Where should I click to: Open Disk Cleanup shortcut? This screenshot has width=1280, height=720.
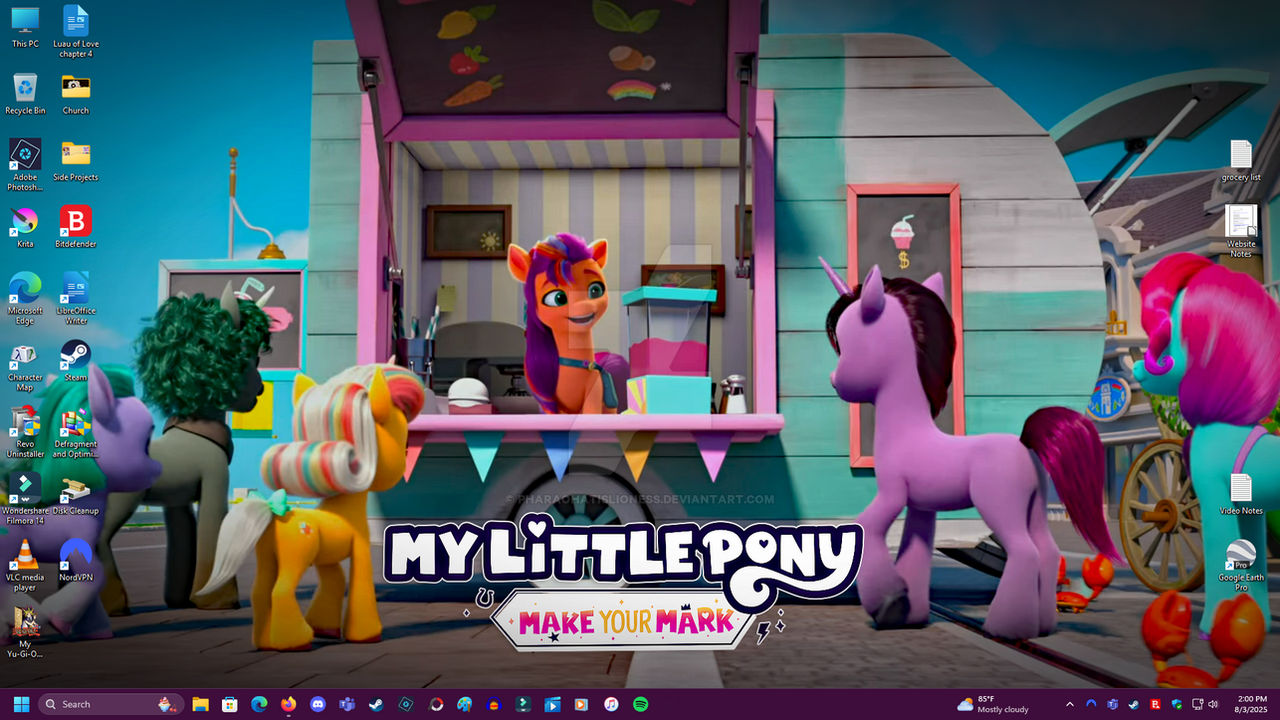[x=76, y=494]
